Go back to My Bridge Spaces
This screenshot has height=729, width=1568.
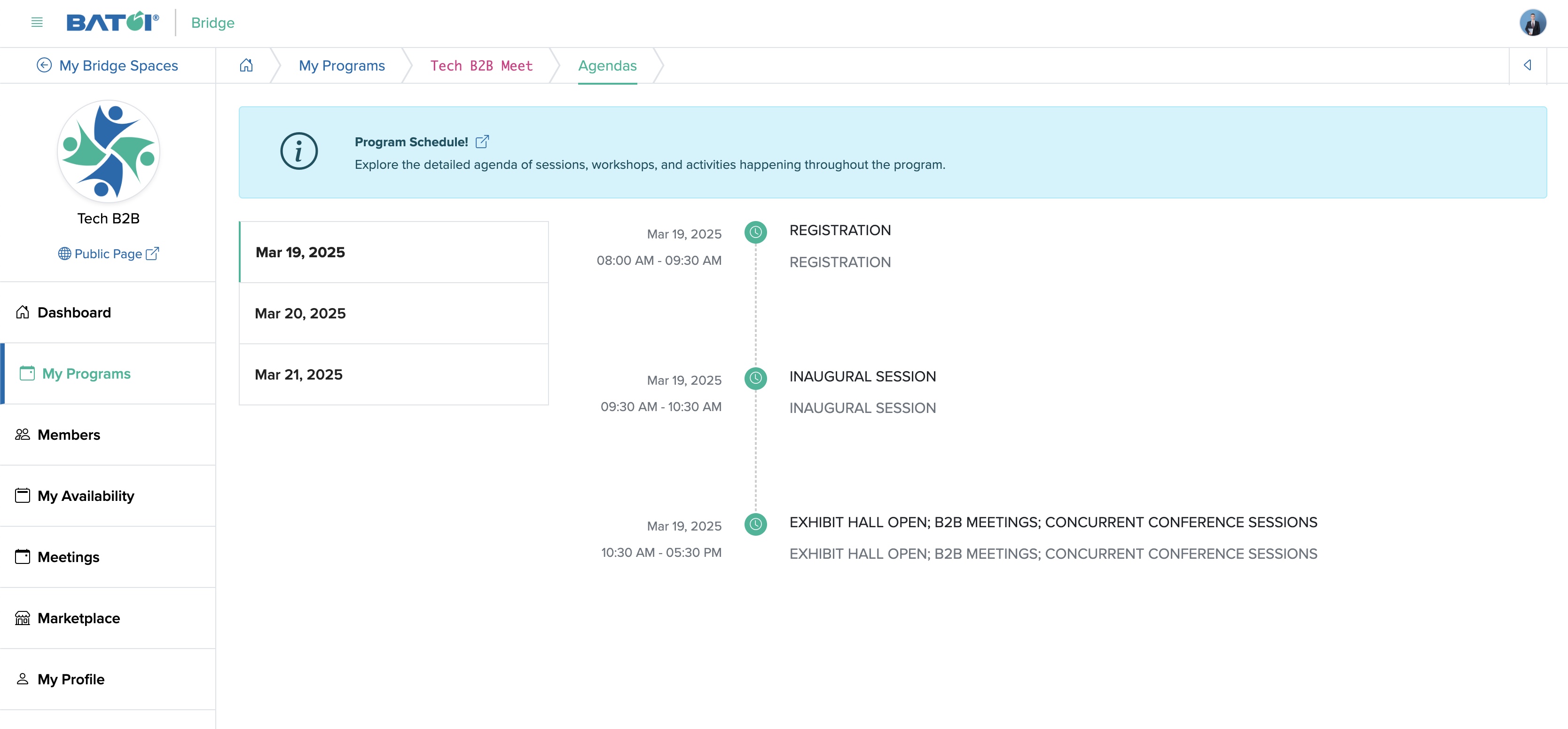(107, 65)
